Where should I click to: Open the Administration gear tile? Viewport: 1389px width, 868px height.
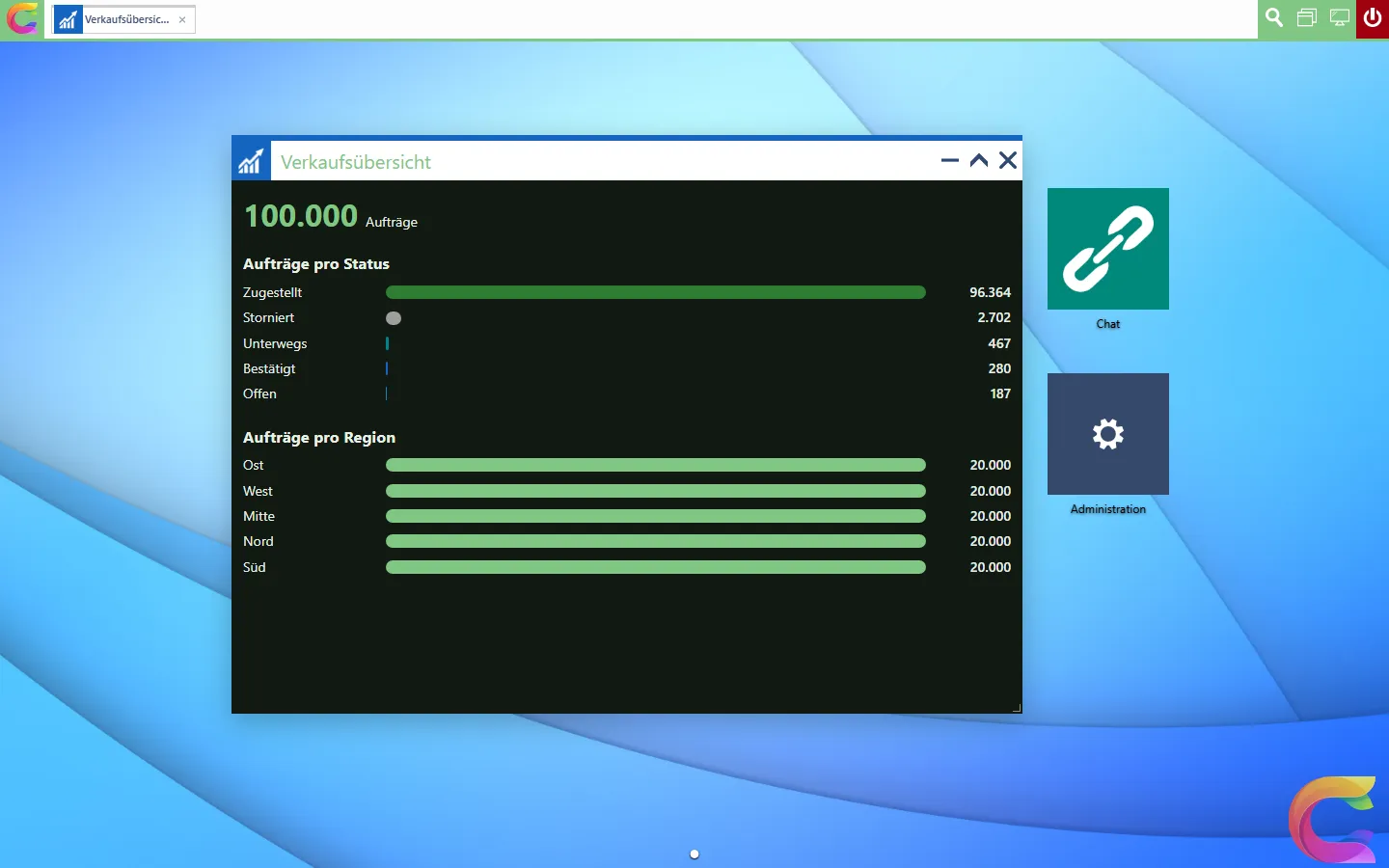[1108, 434]
